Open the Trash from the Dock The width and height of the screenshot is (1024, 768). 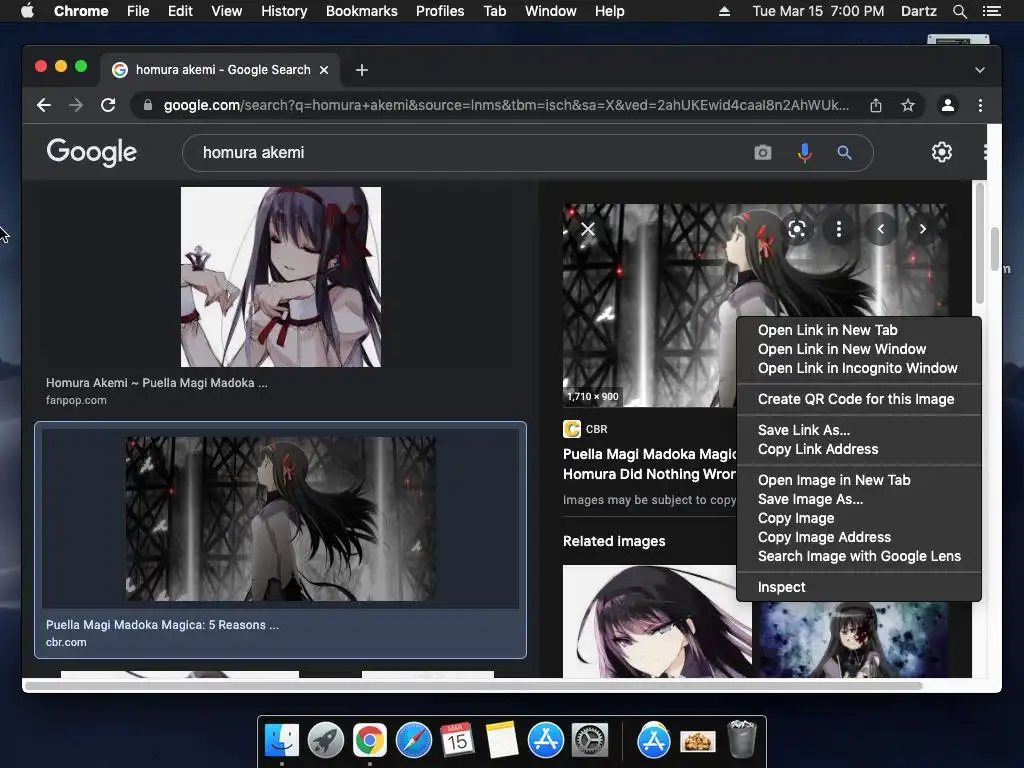click(x=742, y=739)
